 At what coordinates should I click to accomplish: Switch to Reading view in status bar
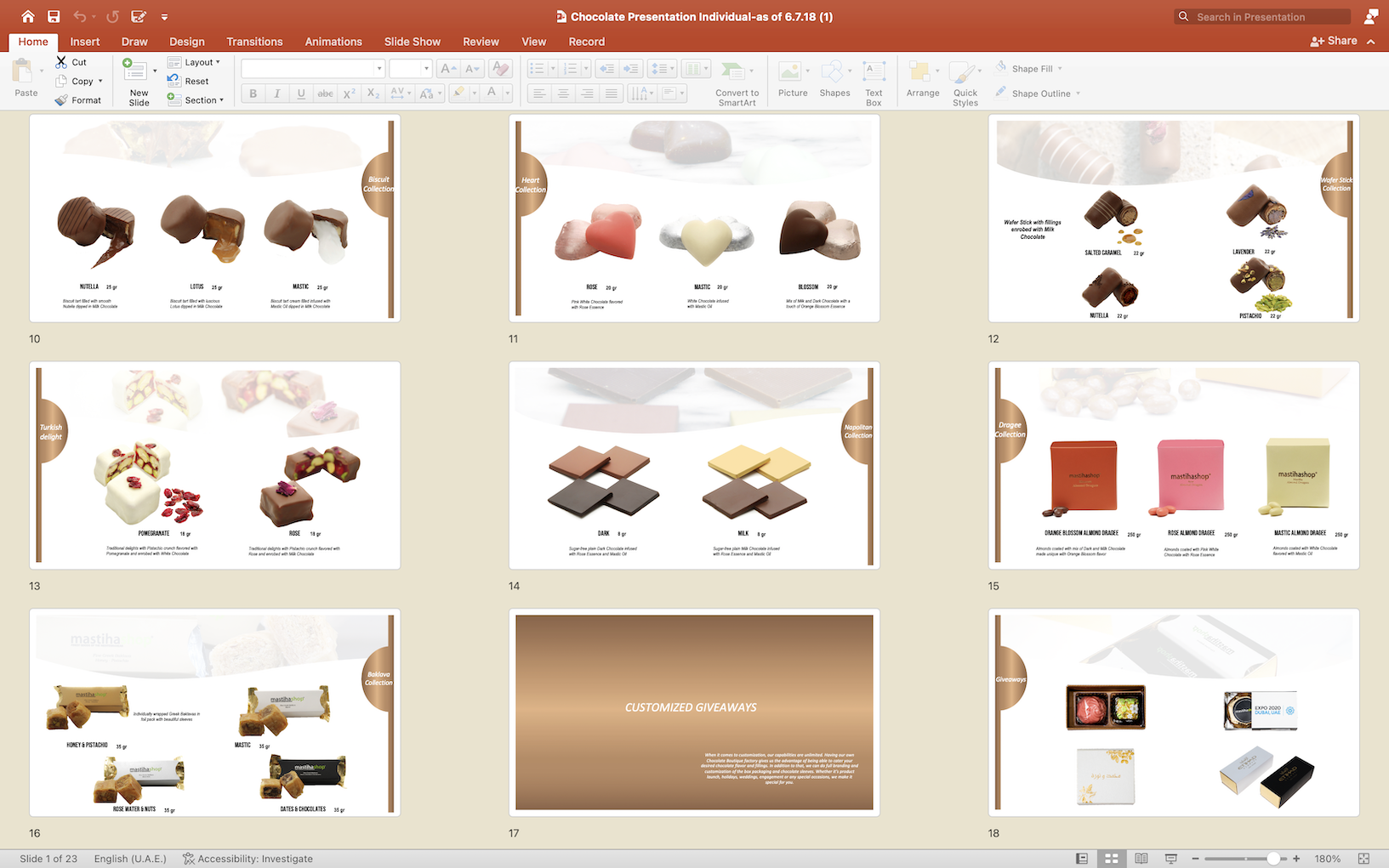pyautogui.click(x=1141, y=859)
